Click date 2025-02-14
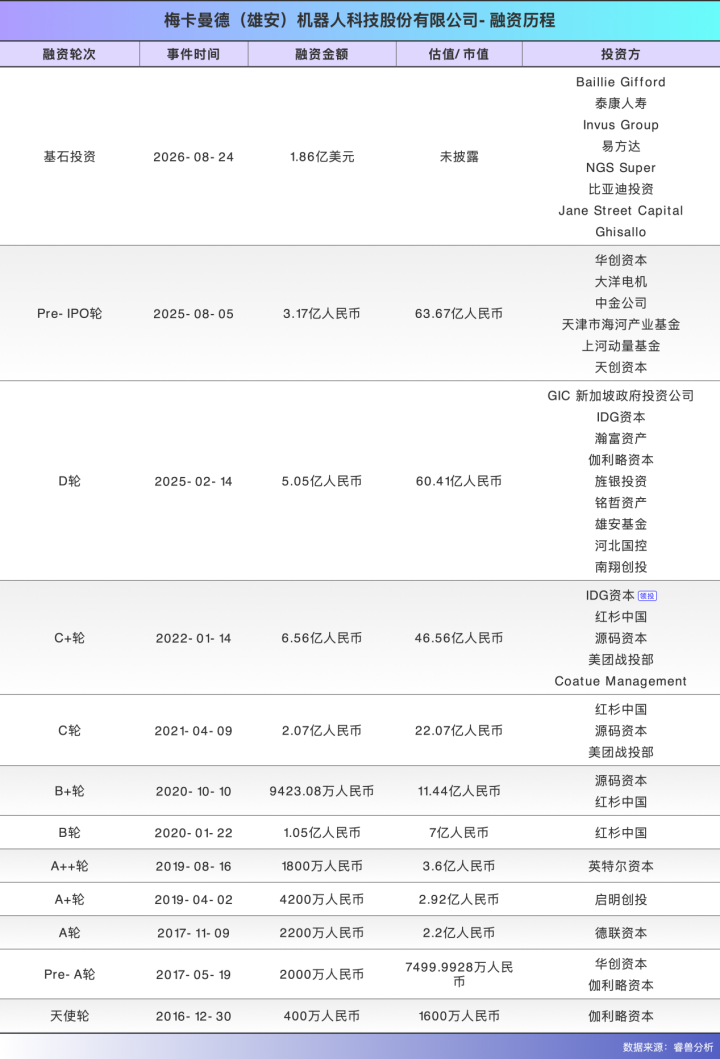Screen dimensions: 720x1059 [x=193, y=481]
